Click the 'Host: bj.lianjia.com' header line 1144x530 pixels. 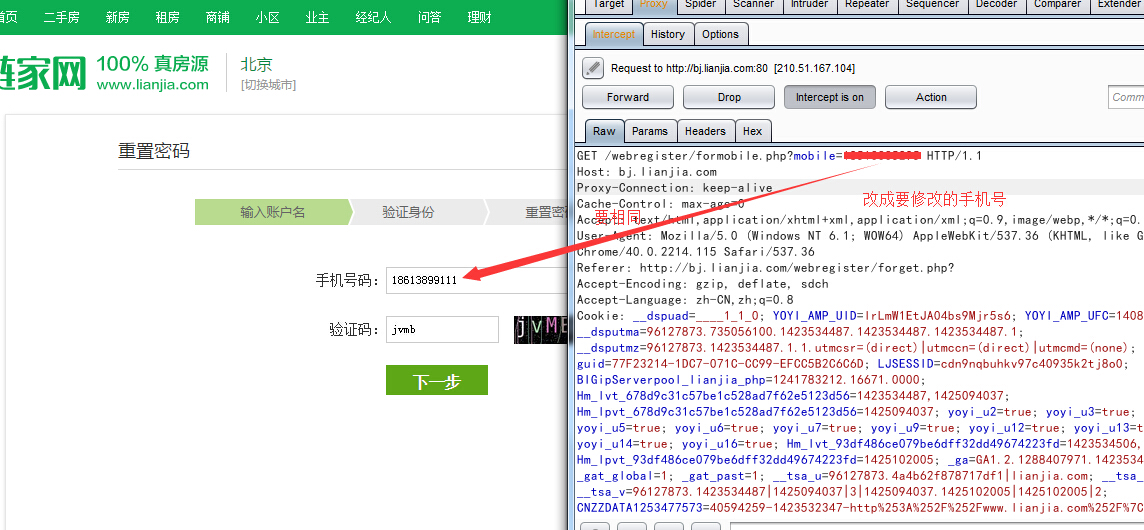pos(646,172)
